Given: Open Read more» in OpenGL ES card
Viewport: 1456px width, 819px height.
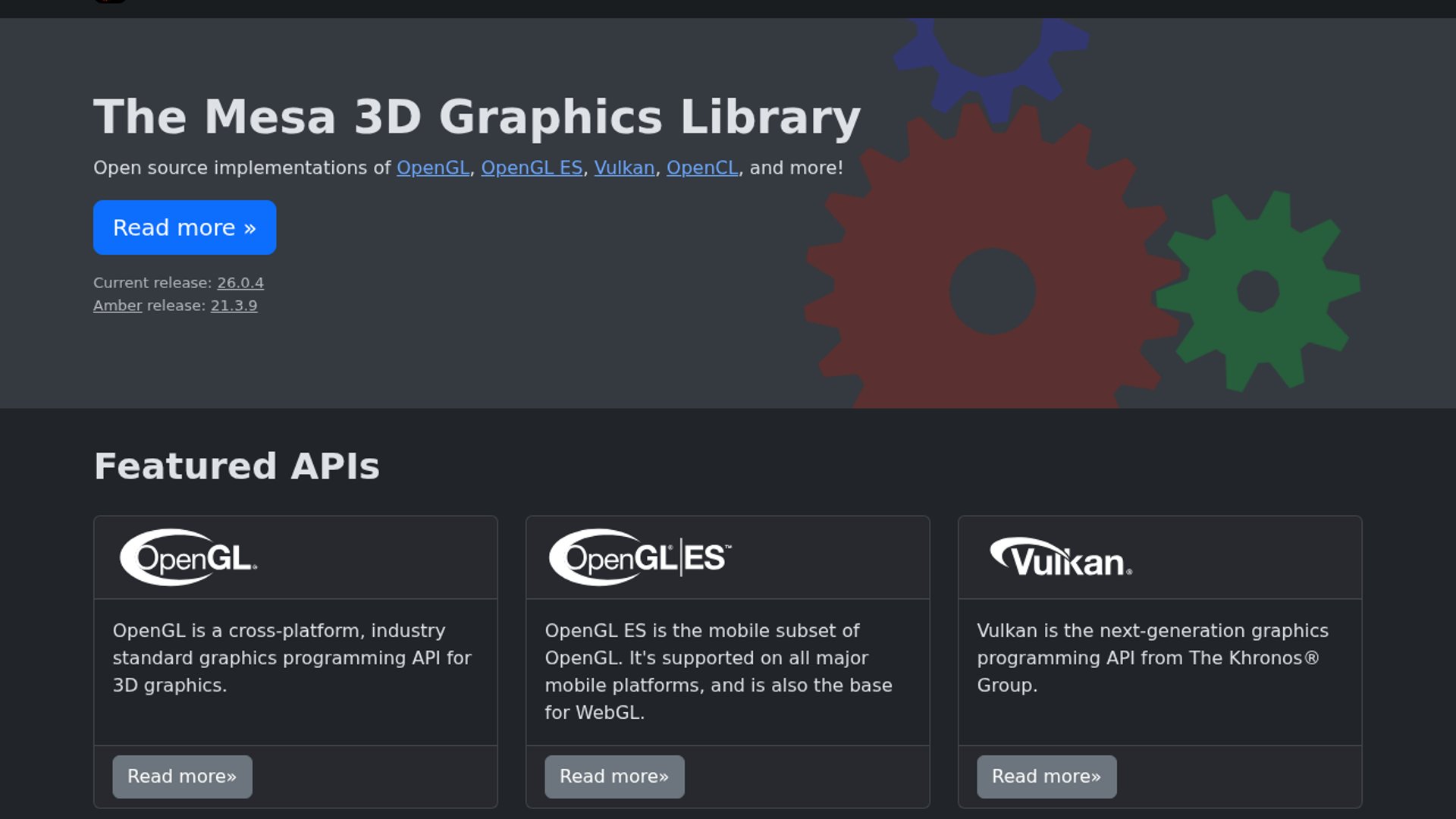Looking at the screenshot, I should [614, 777].
